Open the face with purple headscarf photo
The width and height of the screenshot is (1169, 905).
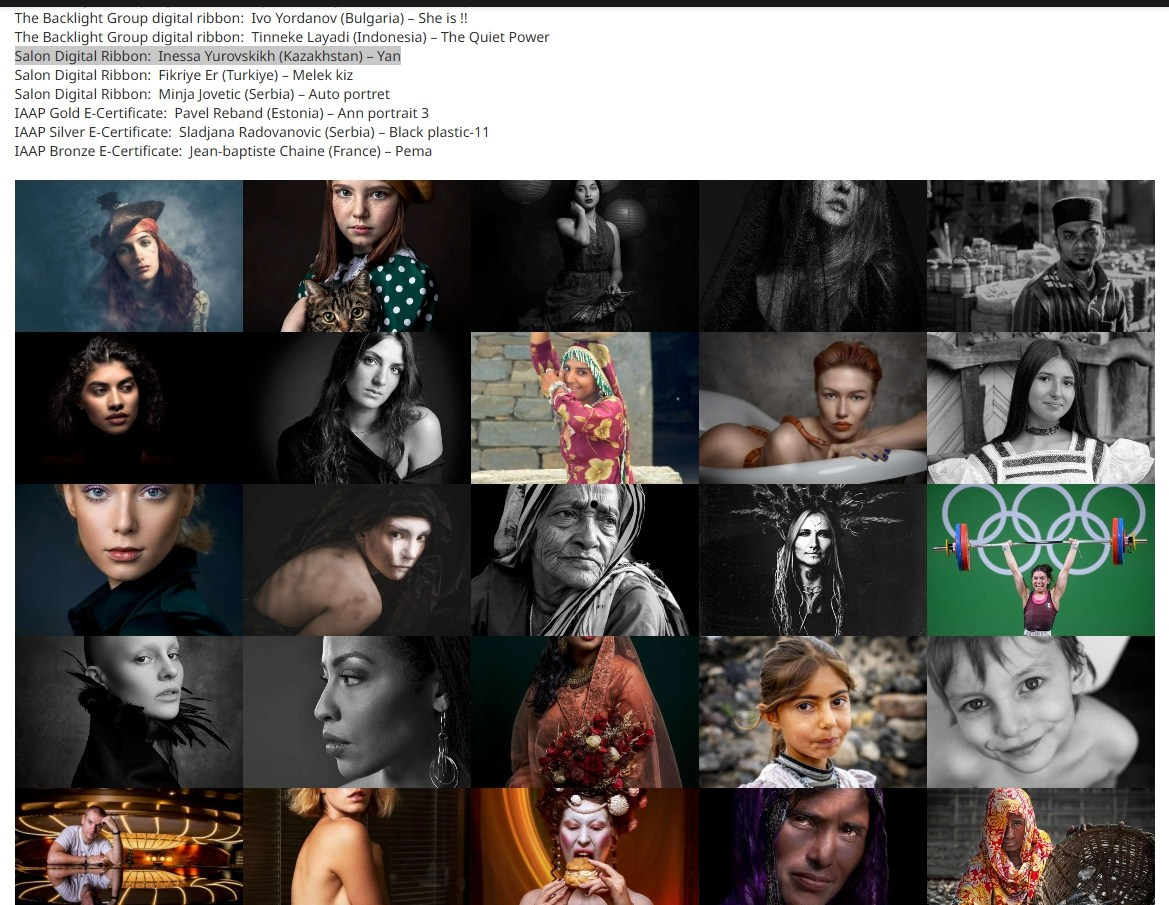(812, 846)
